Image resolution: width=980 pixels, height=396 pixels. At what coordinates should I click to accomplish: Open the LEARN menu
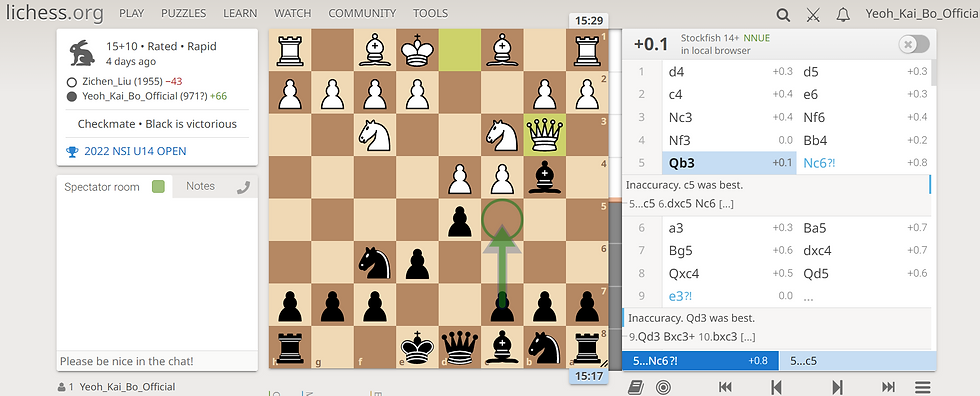tap(240, 13)
